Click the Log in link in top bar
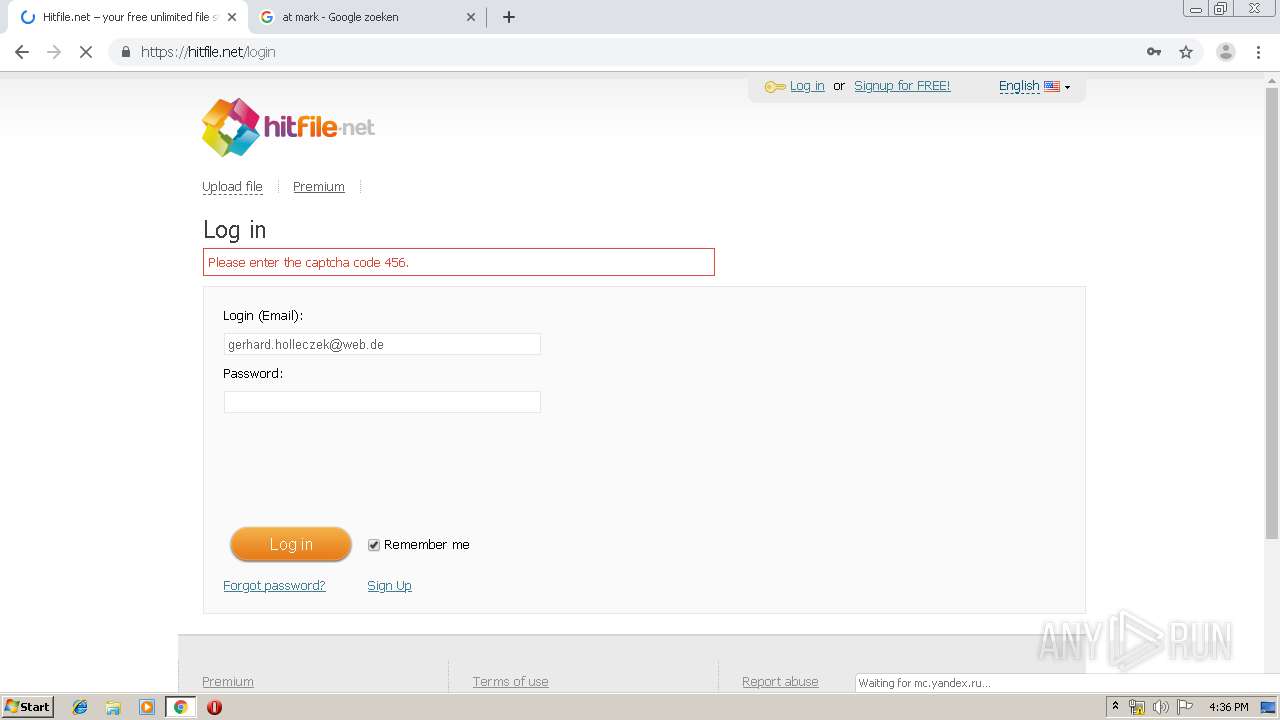Image resolution: width=1280 pixels, height=720 pixels. pos(807,86)
